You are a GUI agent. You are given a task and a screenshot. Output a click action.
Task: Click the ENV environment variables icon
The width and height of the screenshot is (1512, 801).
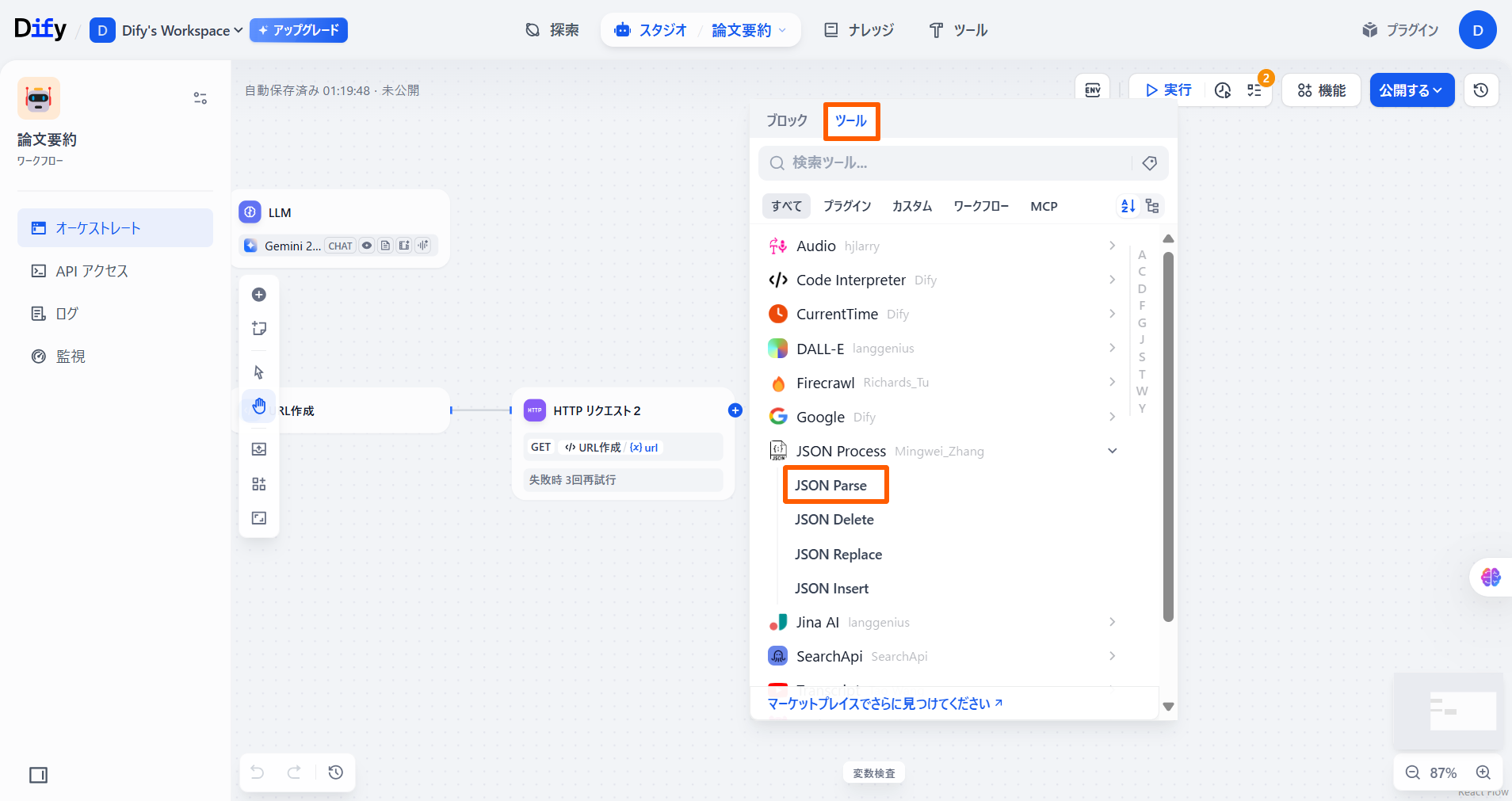tap(1092, 90)
